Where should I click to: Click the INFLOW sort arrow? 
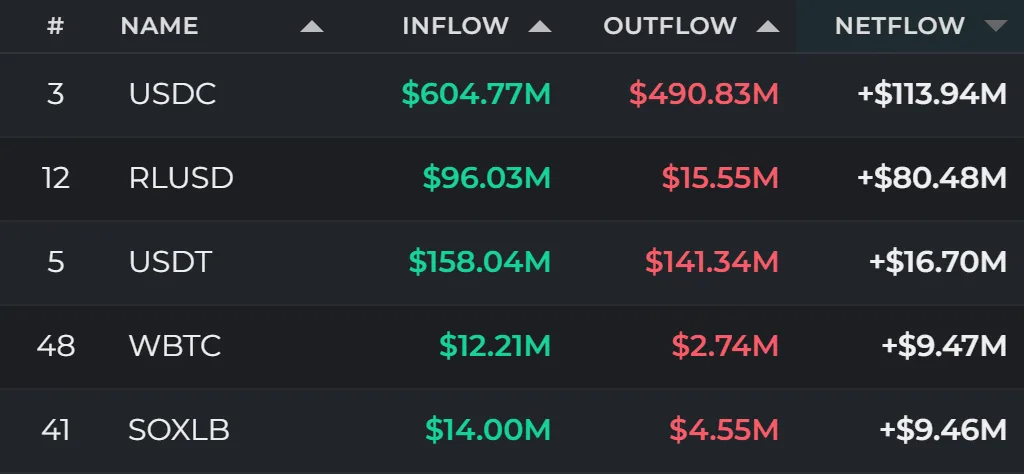coord(540,27)
